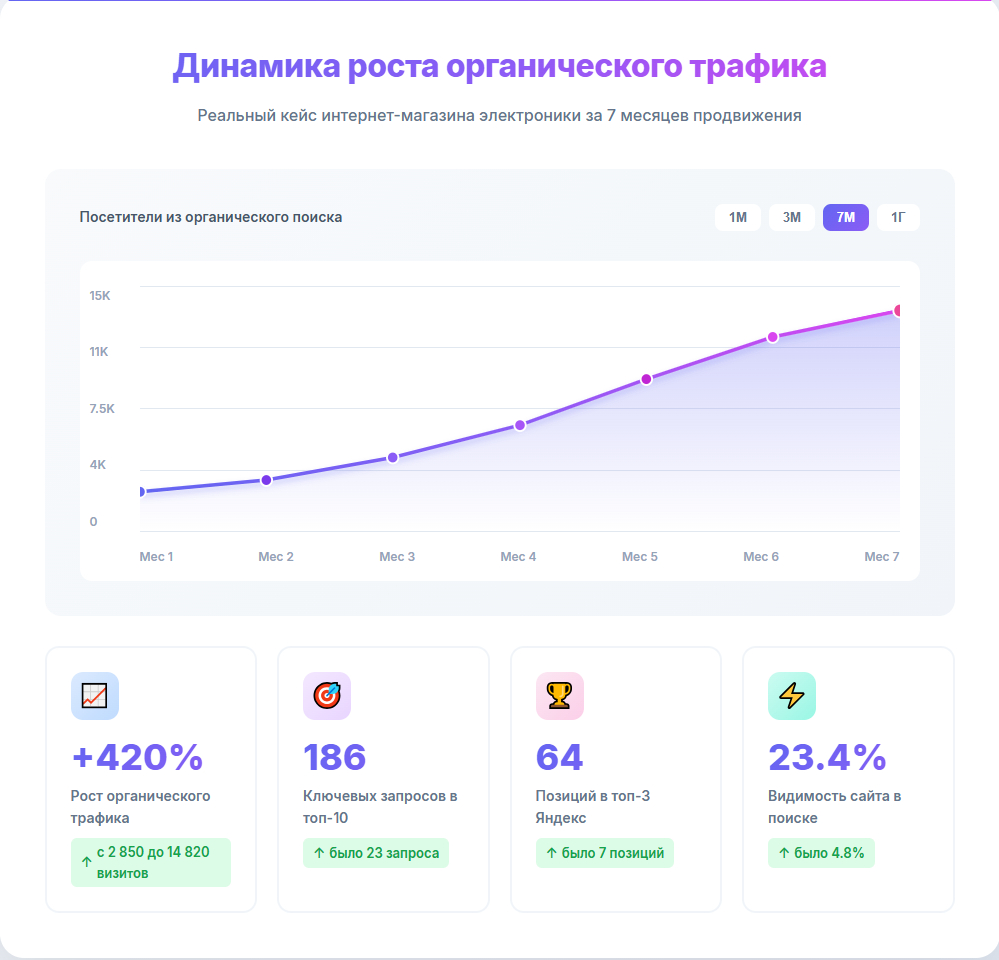Click subtitle about 'Реальный кейс интернет-магазина'
999x960 pixels.
pos(500,115)
